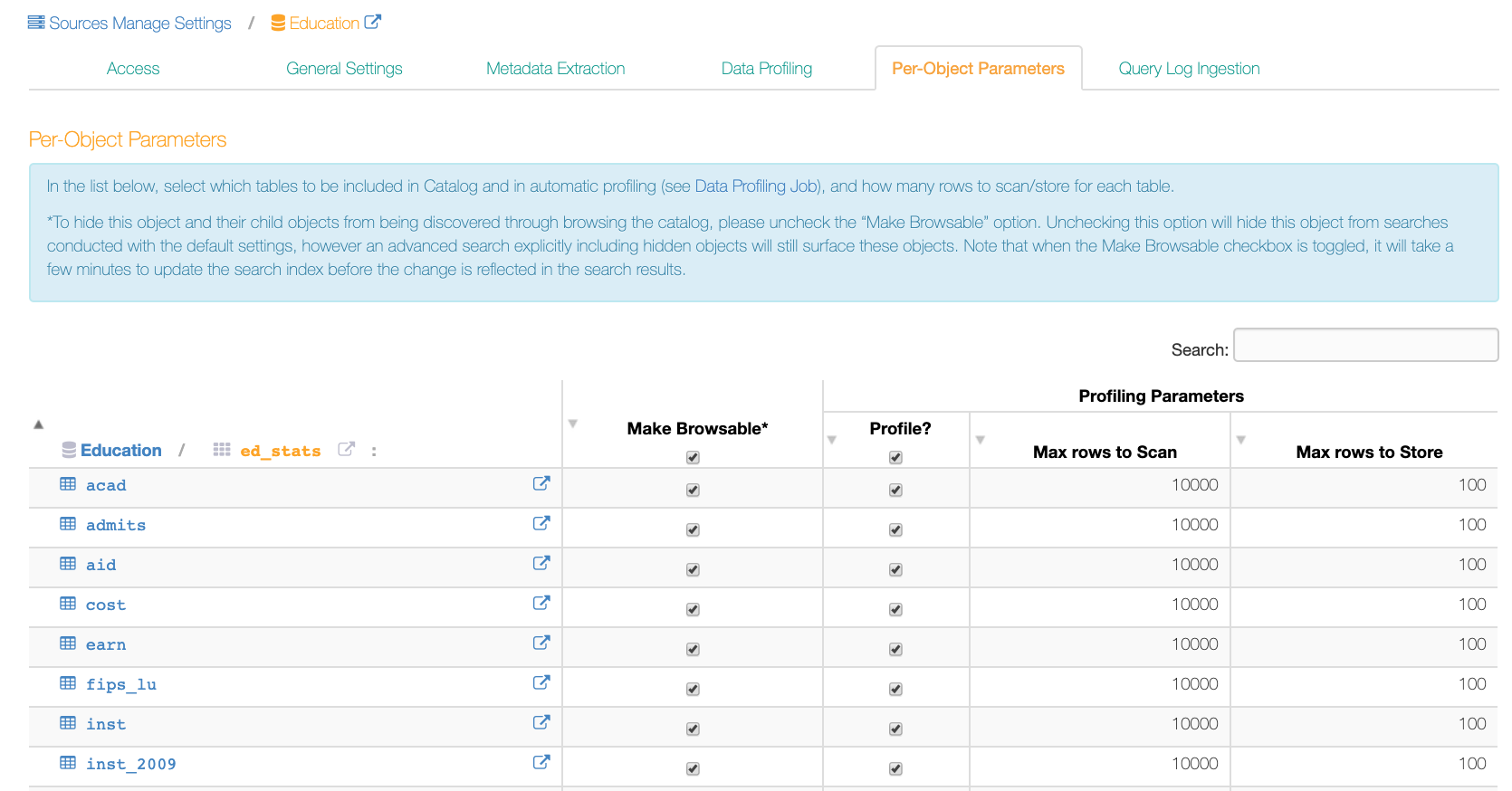
Task: Click external link icon next to Education breadcrumb
Action: click(373, 22)
